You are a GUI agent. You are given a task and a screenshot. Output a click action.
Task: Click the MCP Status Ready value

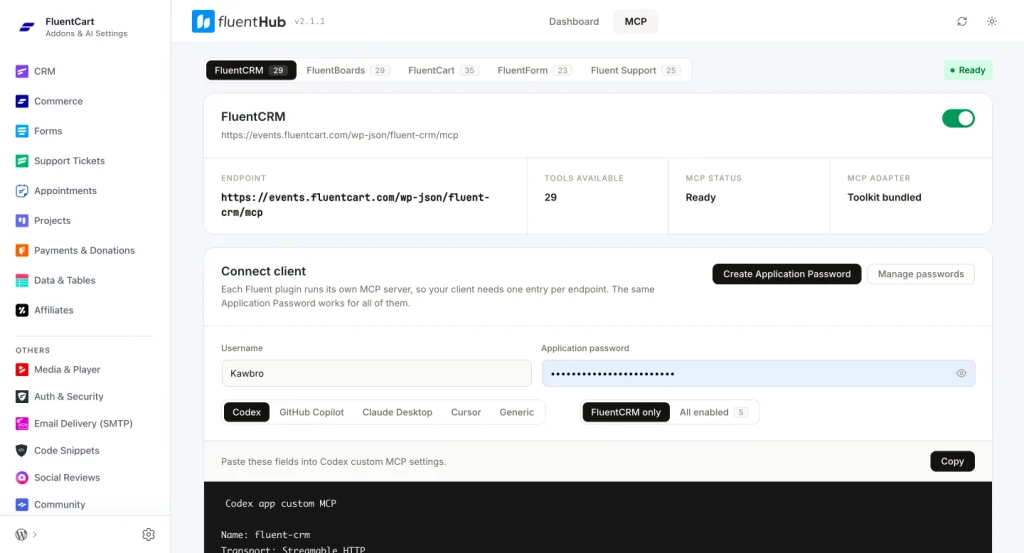tap(700, 197)
